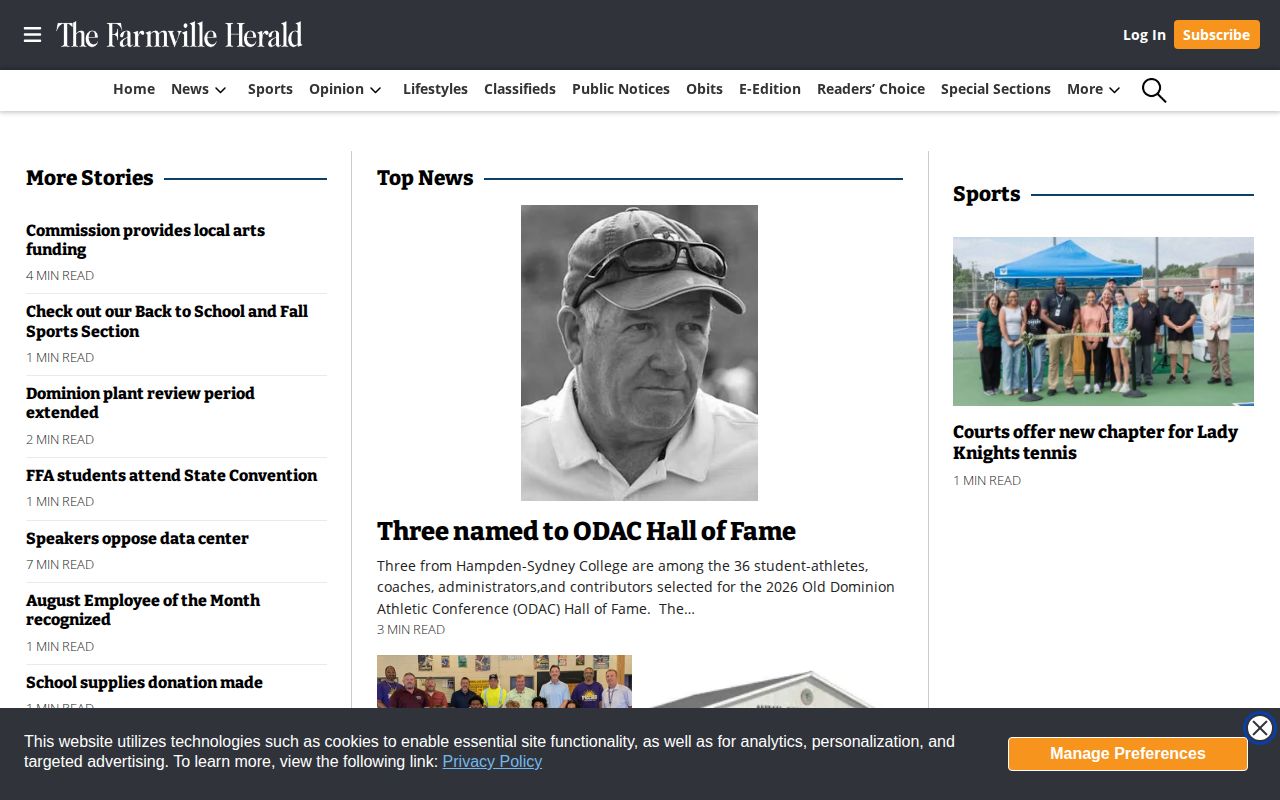The image size is (1280, 800).
Task: Click The Farmville Herald logo
Action: (179, 35)
